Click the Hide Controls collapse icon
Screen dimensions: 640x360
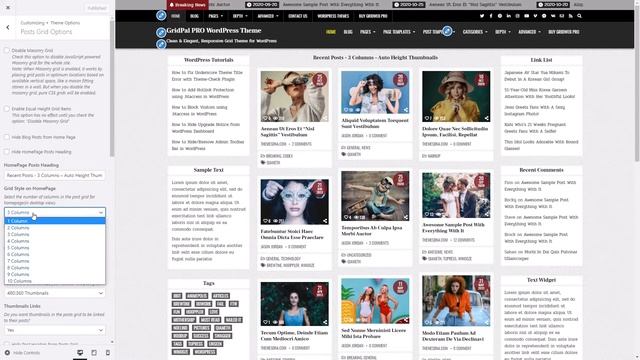[x=7, y=353]
